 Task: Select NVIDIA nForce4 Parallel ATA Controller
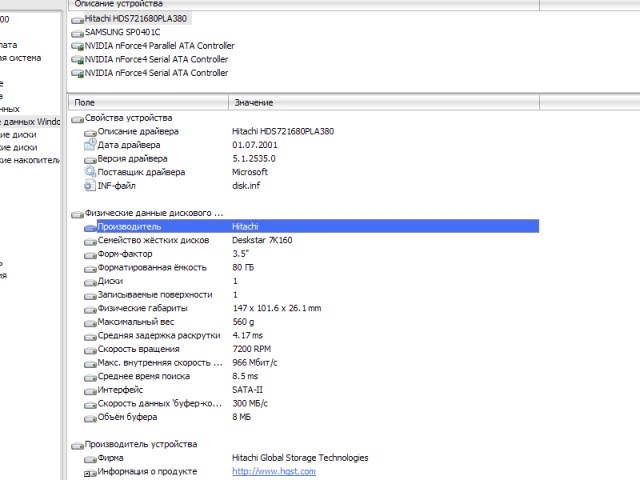160,46
